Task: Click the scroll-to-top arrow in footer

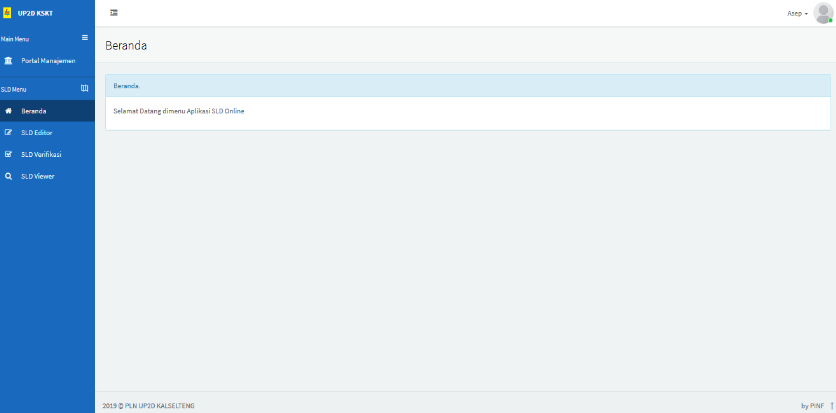Action: 832,405
